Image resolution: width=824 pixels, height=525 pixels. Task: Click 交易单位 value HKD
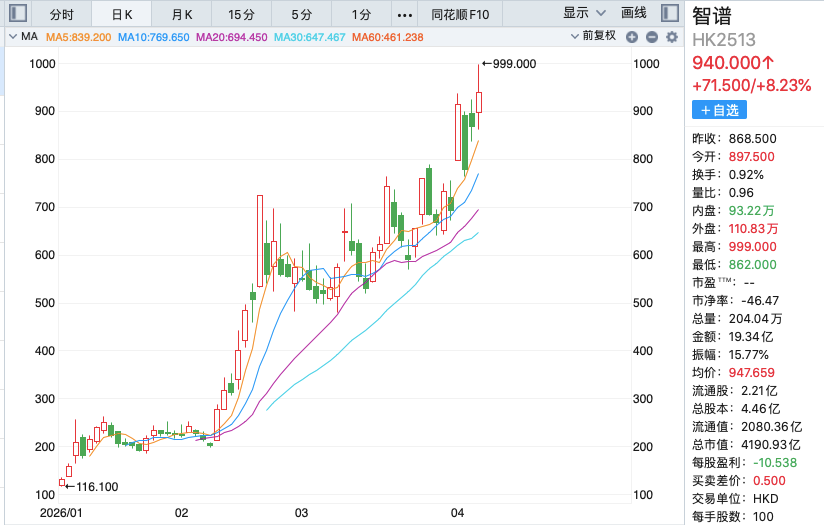click(766, 498)
